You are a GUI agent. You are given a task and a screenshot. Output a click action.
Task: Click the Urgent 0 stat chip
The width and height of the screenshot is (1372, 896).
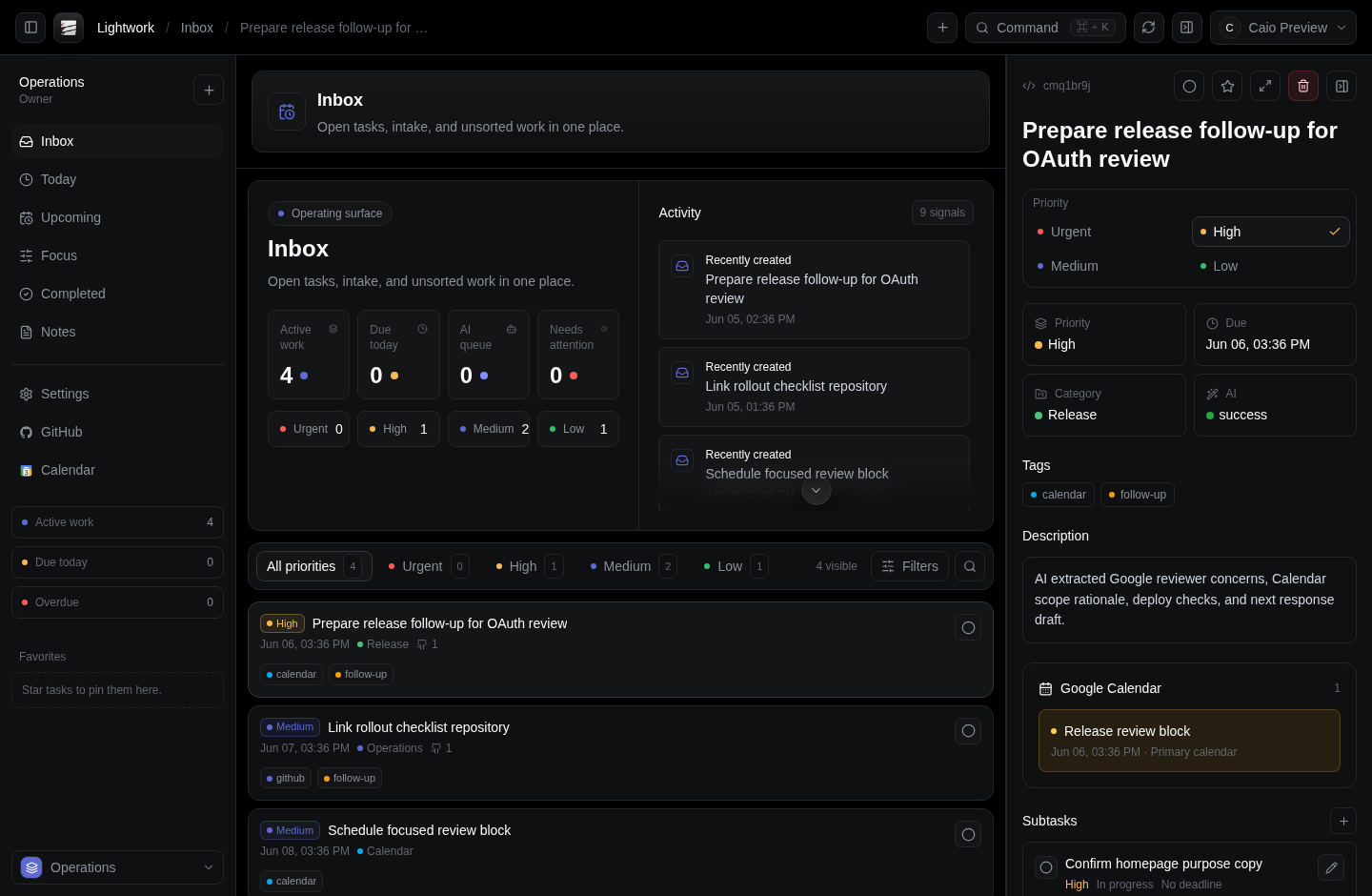[309, 429]
